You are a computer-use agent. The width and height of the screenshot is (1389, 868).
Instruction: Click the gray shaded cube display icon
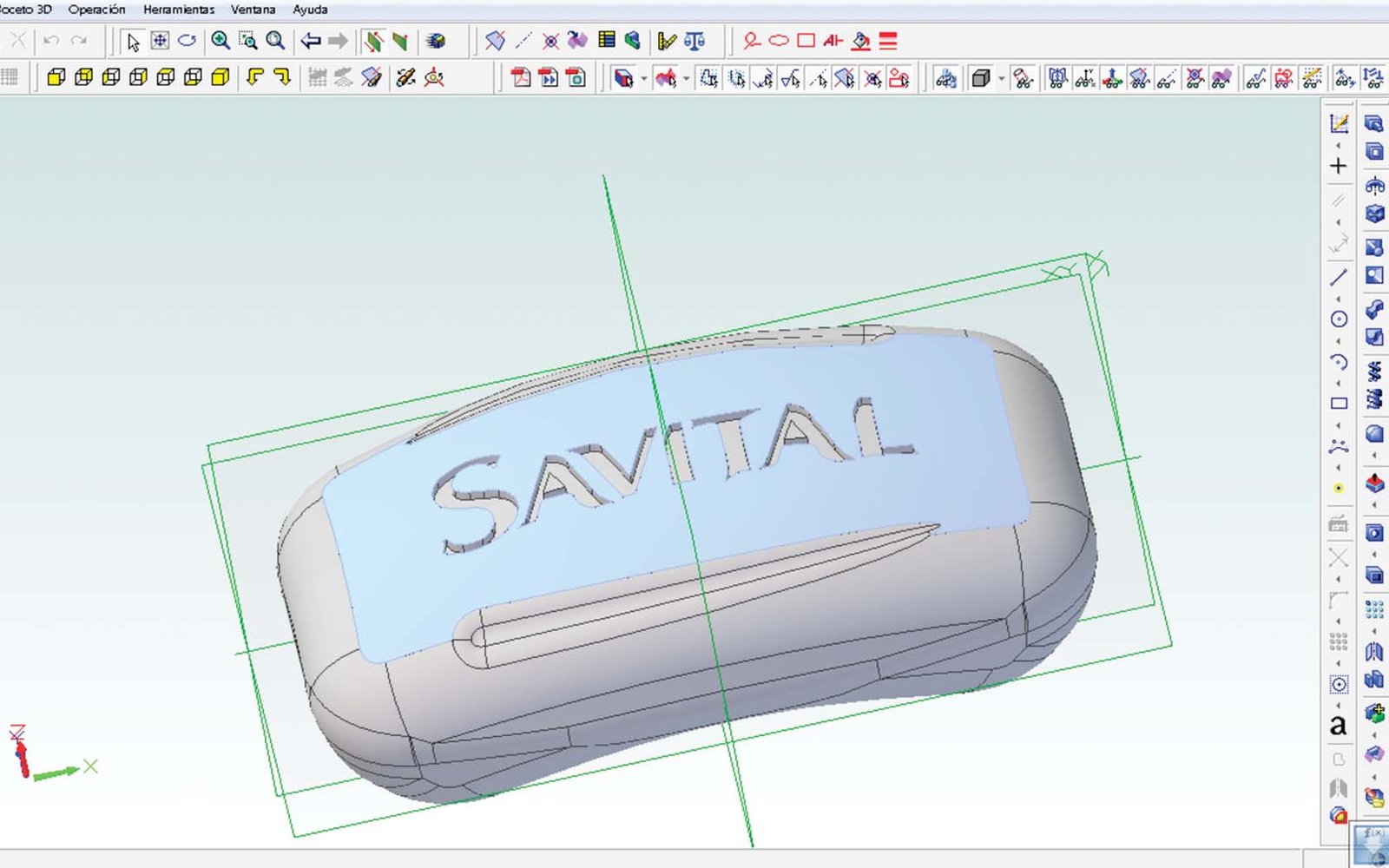[981, 78]
